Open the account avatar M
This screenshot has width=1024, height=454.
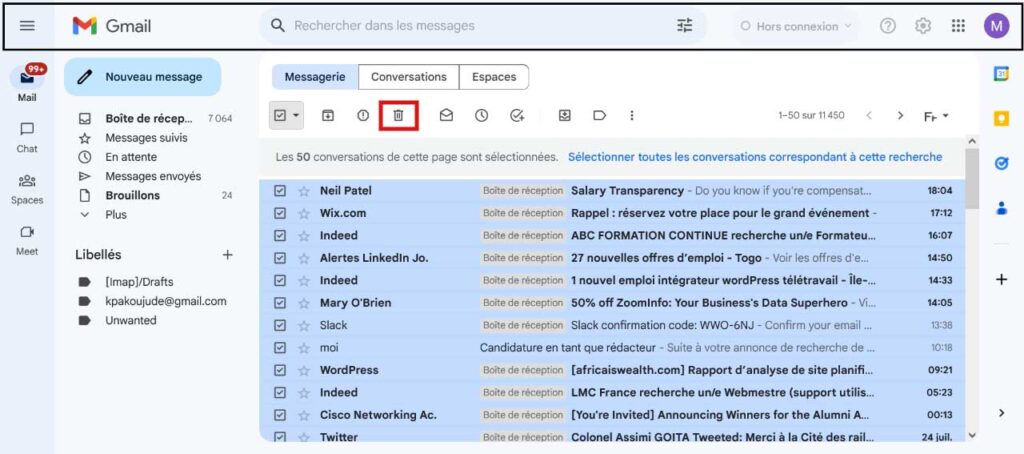[997, 26]
